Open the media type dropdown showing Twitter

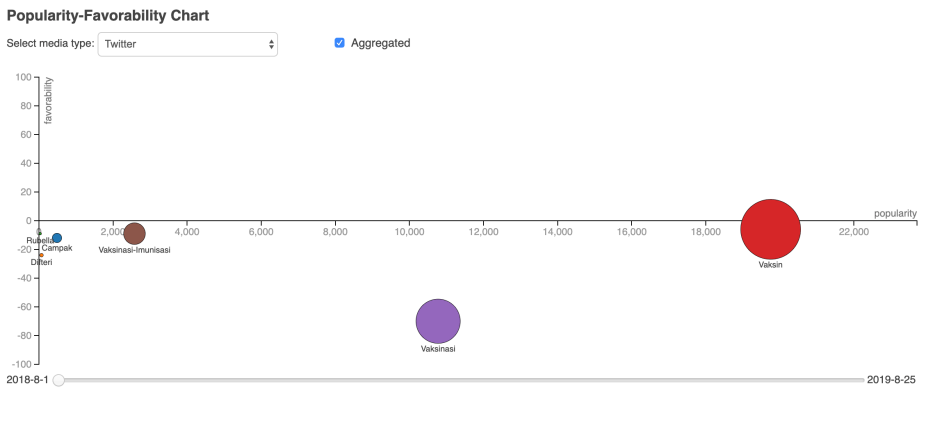(187, 44)
